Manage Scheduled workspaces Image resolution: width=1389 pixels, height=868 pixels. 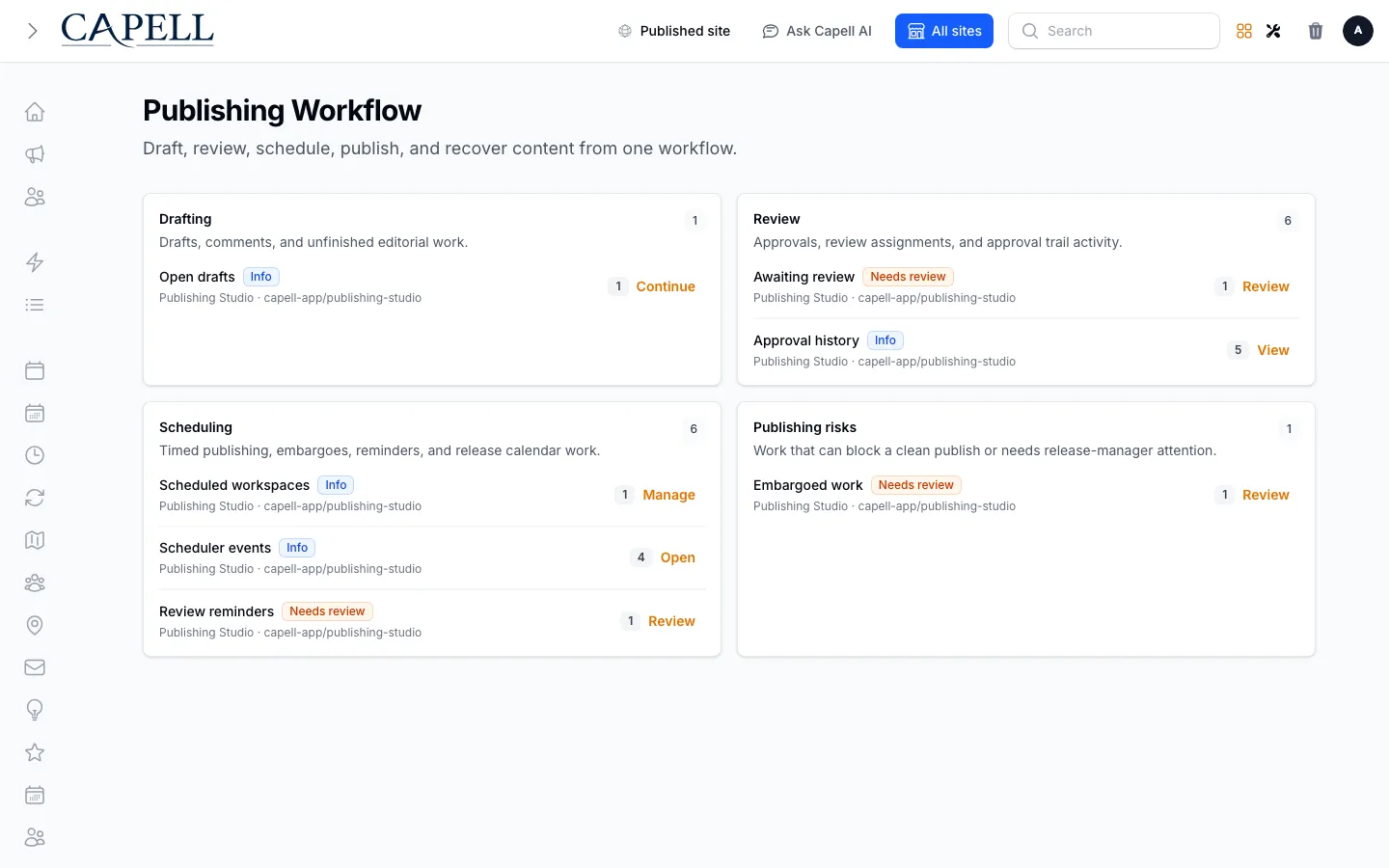tap(668, 495)
